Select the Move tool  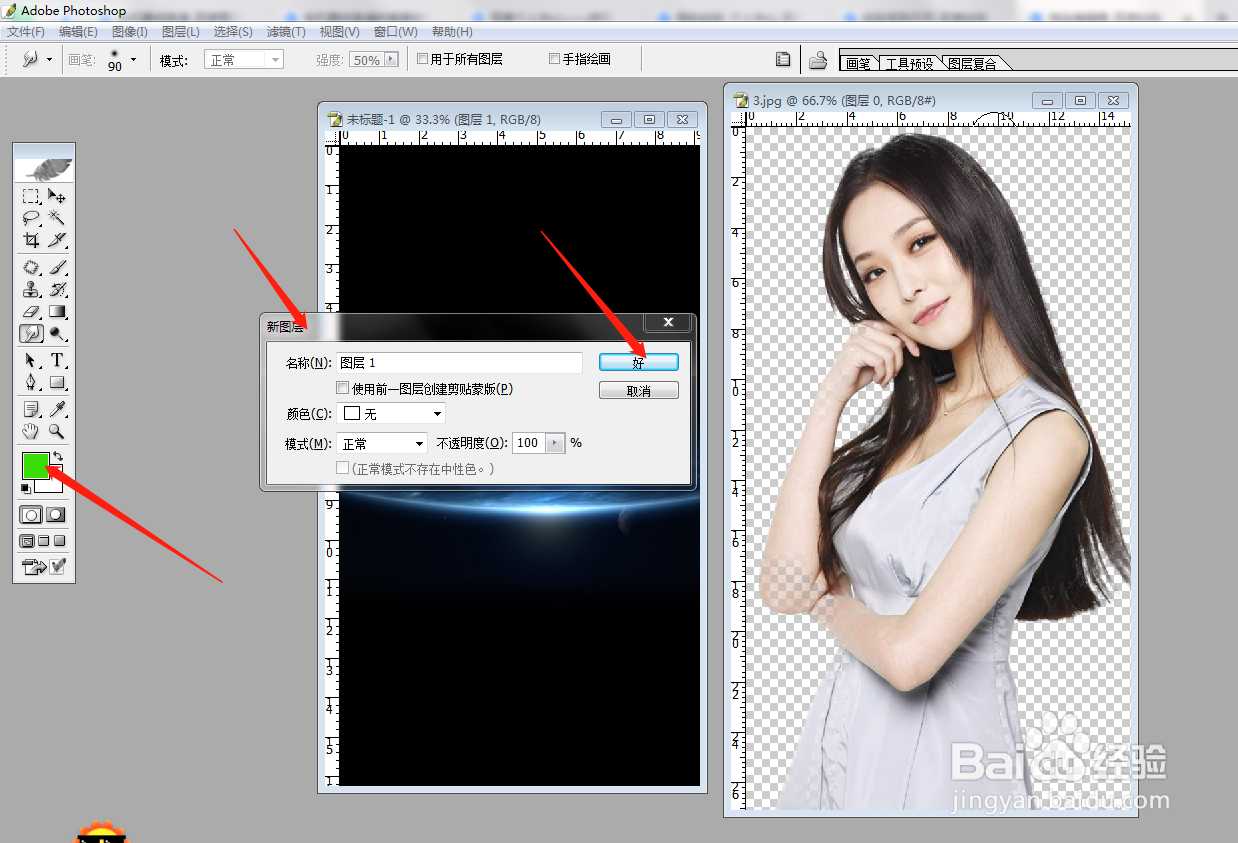57,196
